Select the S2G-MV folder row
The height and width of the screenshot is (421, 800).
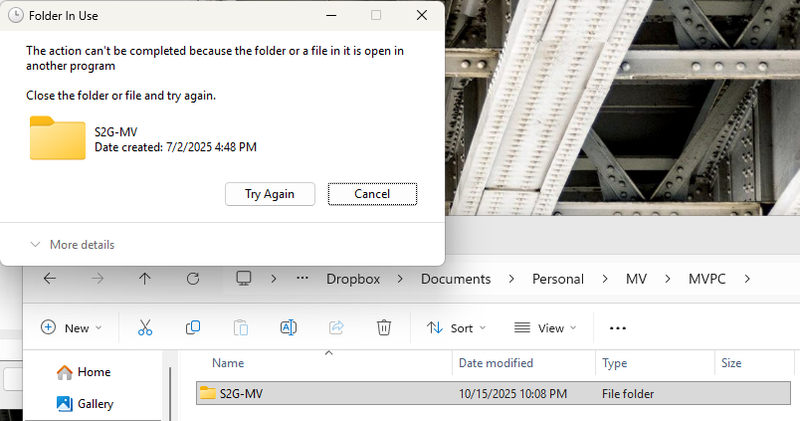coord(320,394)
